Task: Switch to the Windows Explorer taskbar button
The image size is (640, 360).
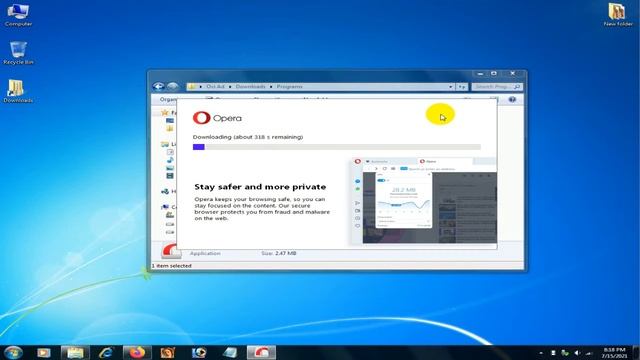Action: (75, 353)
